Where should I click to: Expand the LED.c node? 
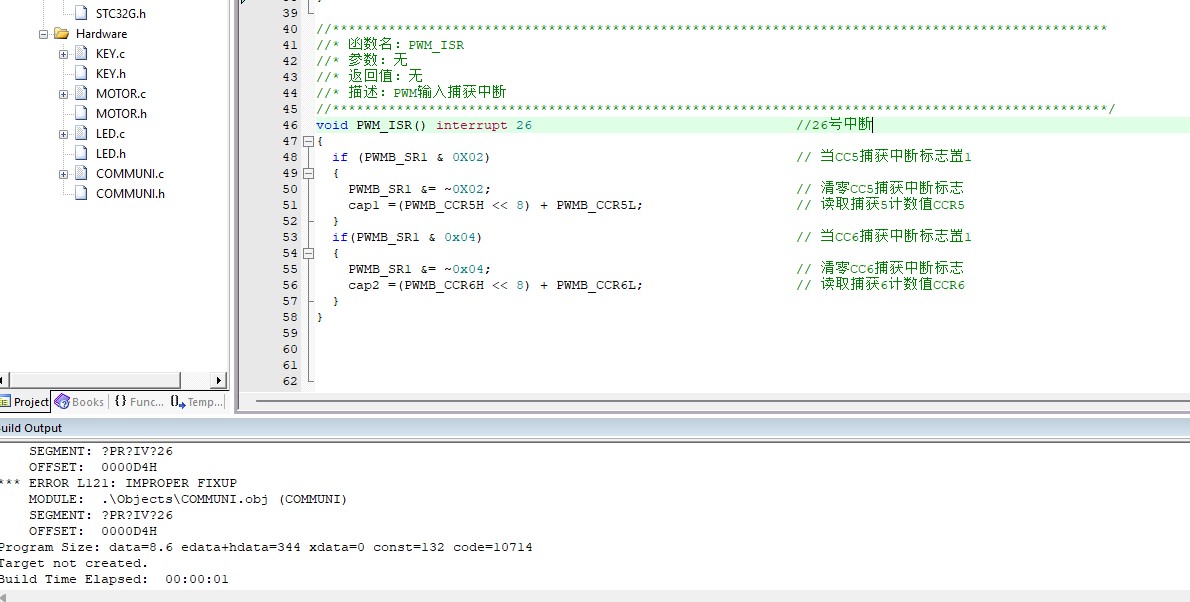click(x=64, y=134)
